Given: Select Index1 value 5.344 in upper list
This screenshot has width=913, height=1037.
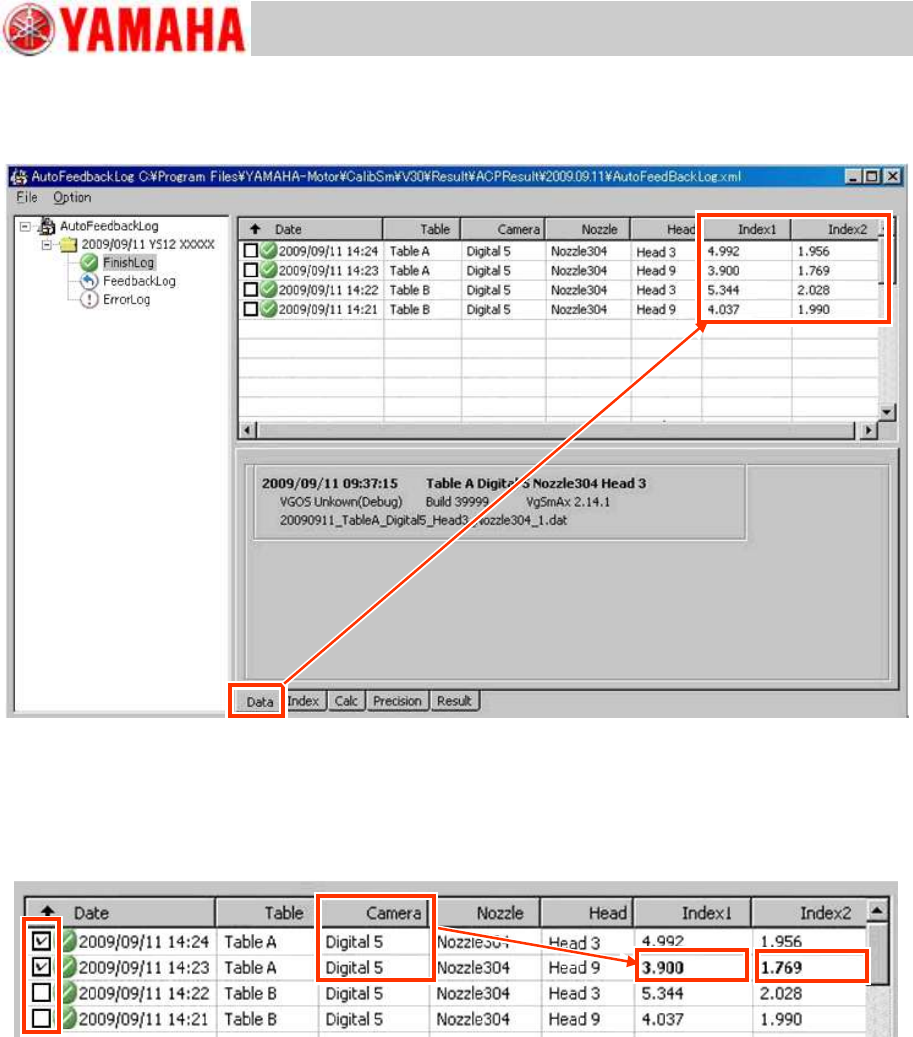Looking at the screenshot, I should (x=723, y=290).
